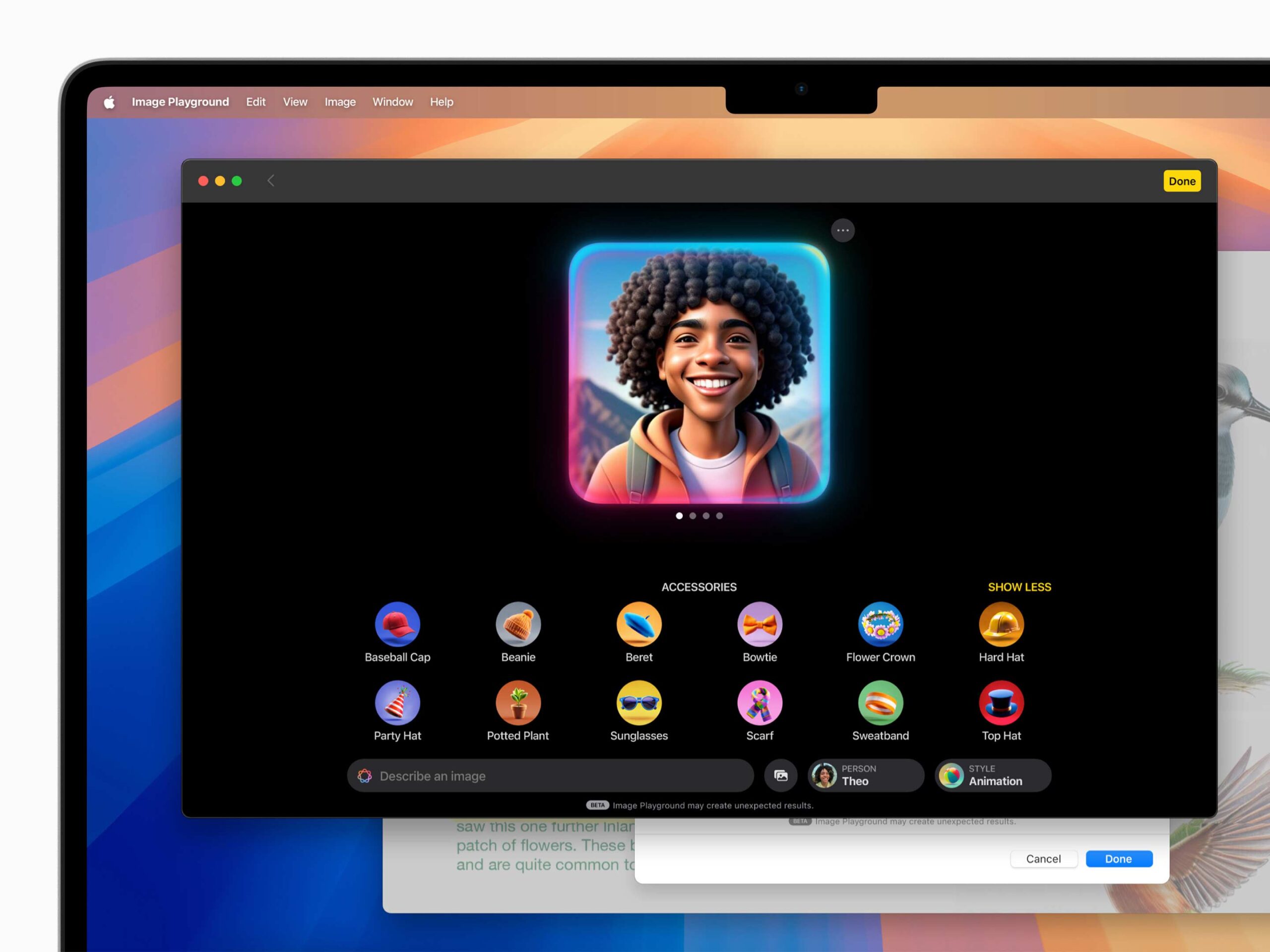Open the Help menu
This screenshot has height=952, width=1270.
pos(442,102)
